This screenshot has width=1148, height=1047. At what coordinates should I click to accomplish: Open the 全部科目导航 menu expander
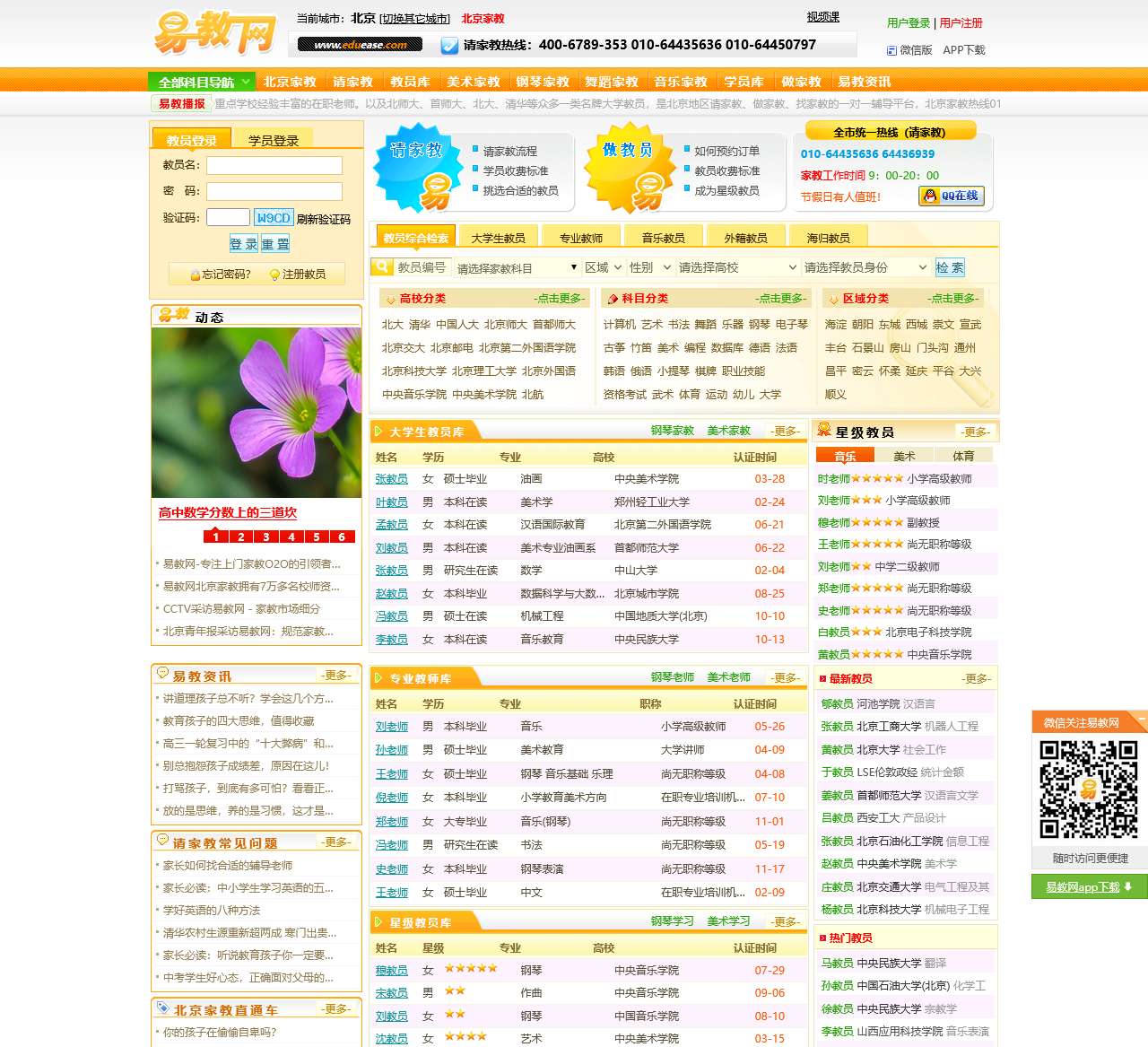[247, 80]
